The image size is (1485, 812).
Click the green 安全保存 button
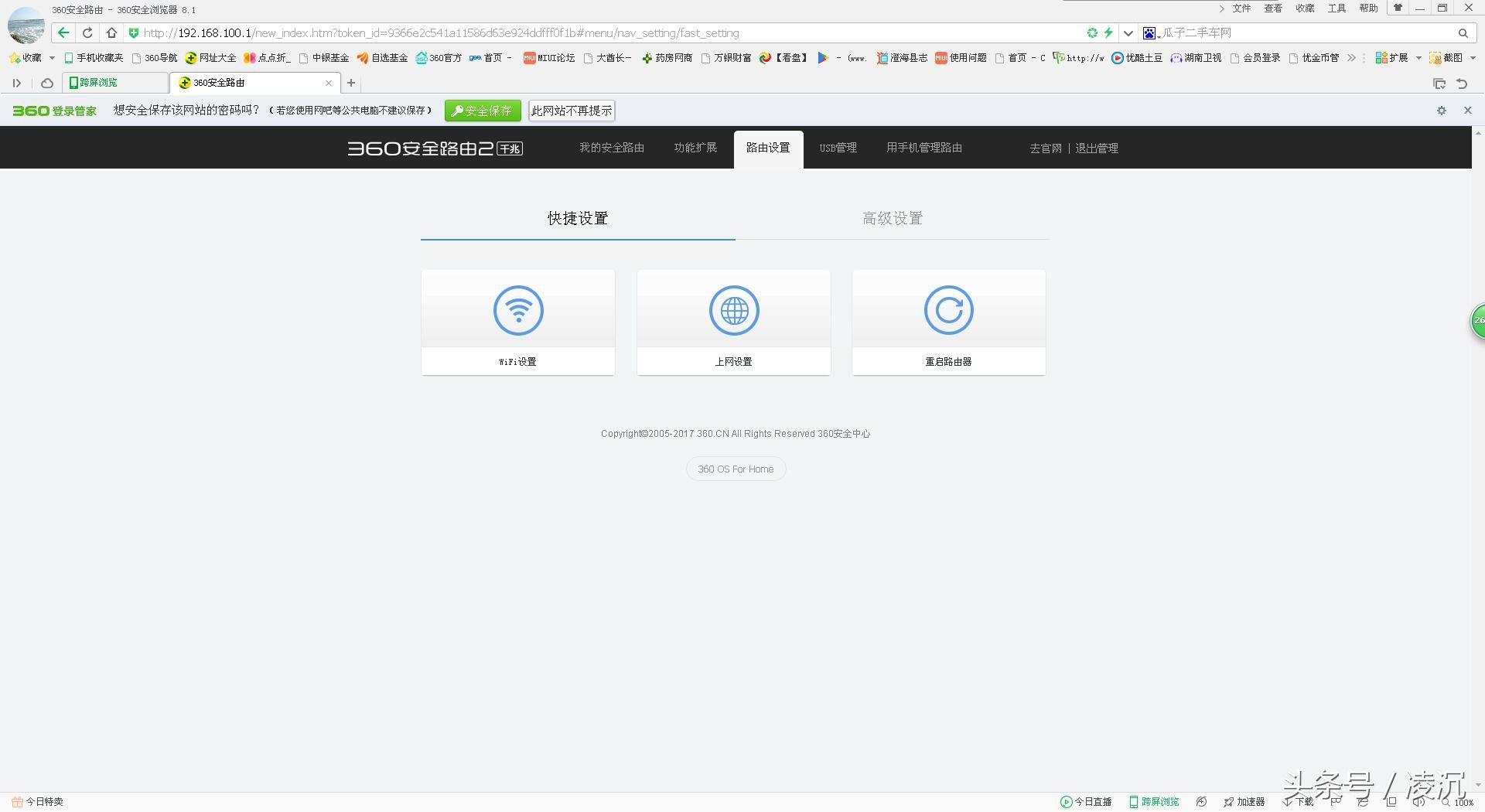tap(483, 111)
